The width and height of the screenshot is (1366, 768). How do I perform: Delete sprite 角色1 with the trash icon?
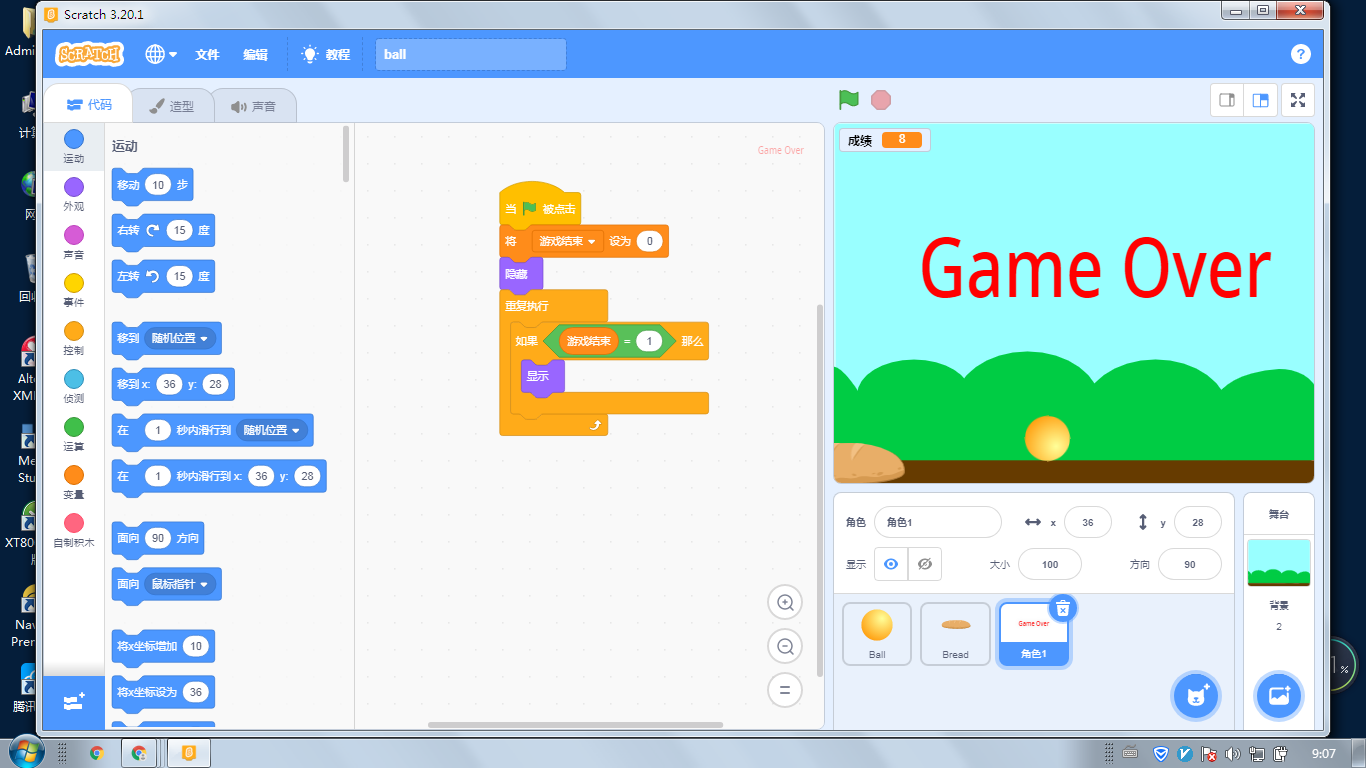pos(1063,608)
